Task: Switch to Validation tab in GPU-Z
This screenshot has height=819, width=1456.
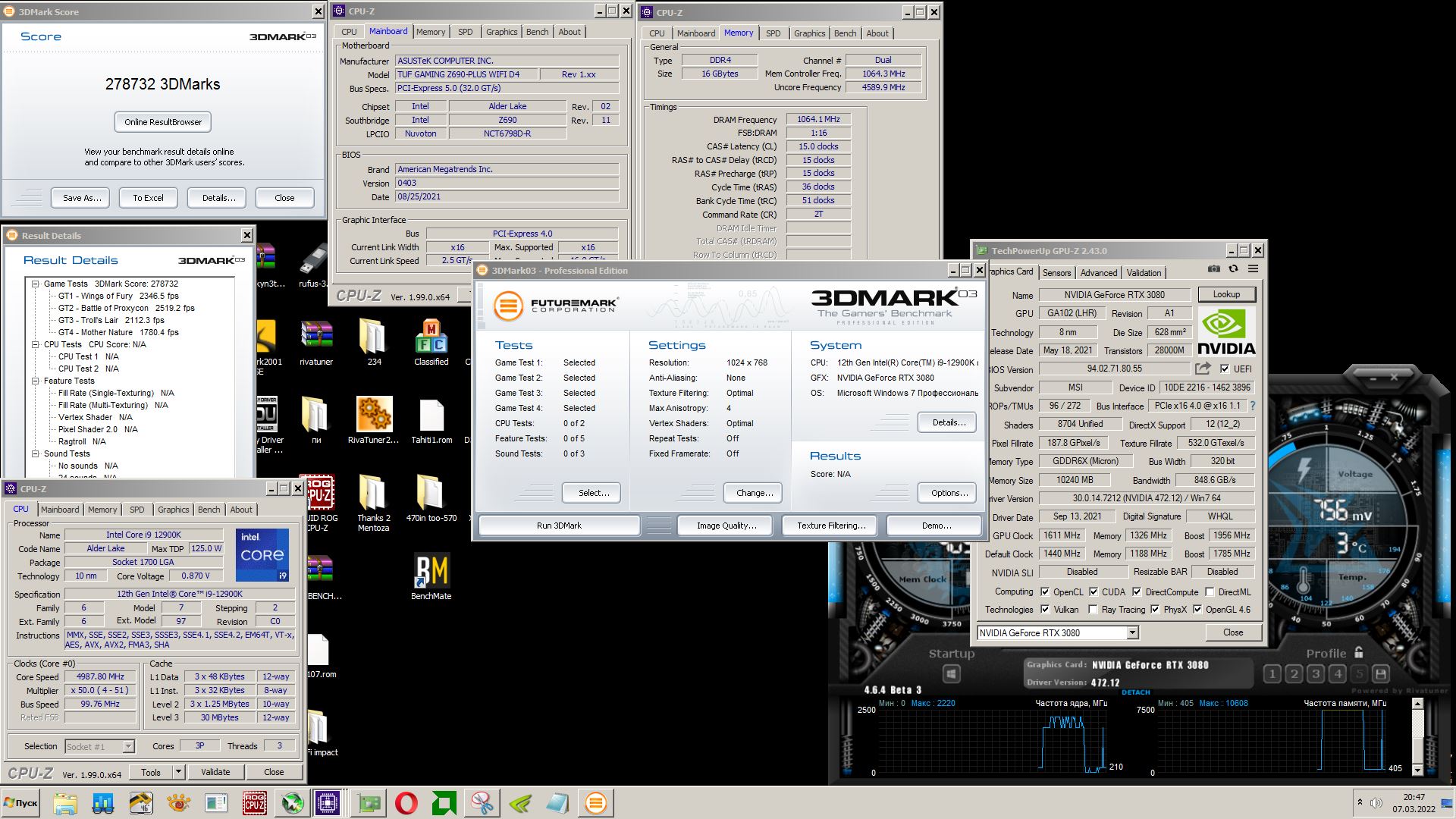Action: tap(1144, 272)
